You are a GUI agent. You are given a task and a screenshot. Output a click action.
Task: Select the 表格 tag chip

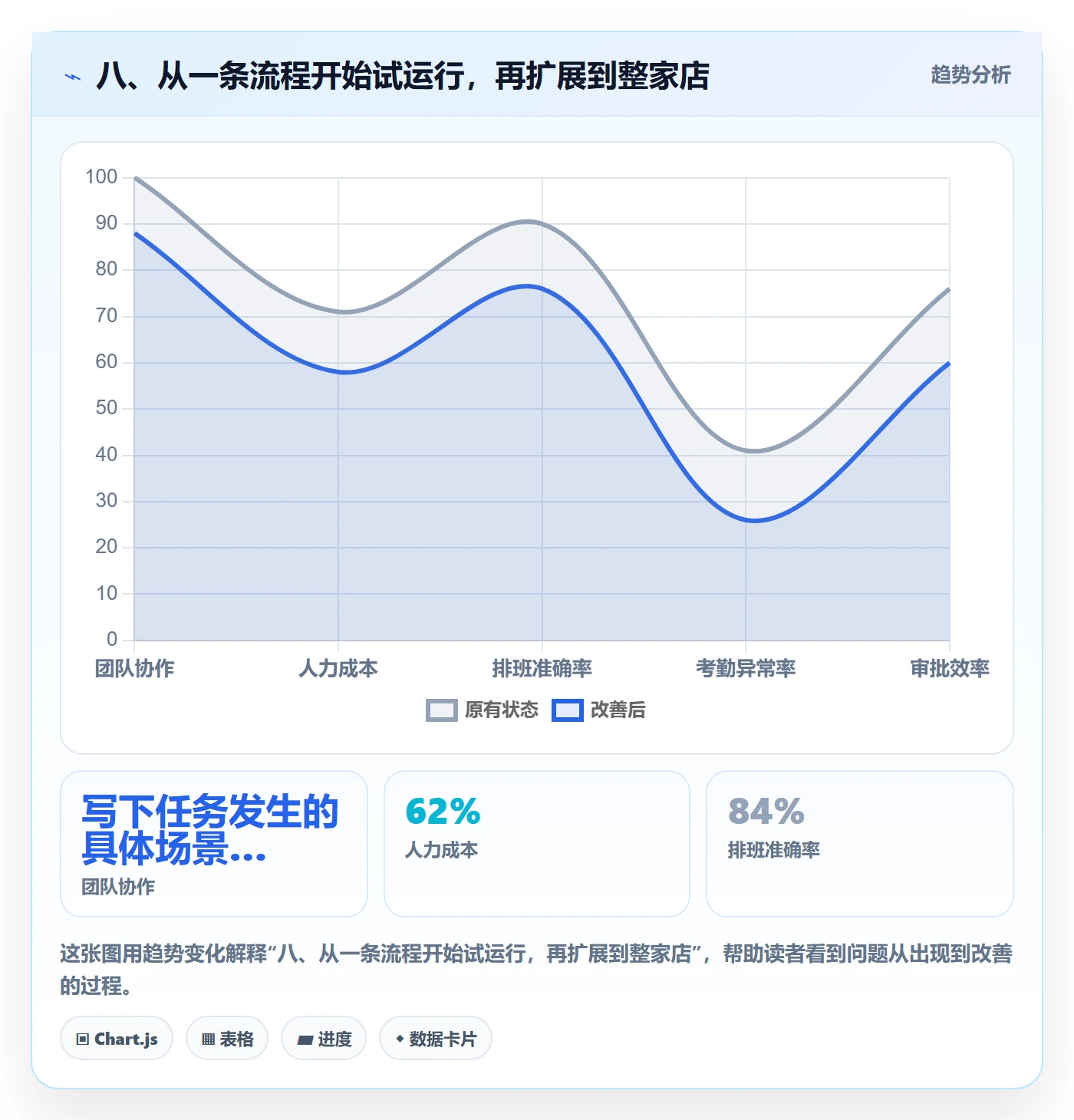(227, 1039)
